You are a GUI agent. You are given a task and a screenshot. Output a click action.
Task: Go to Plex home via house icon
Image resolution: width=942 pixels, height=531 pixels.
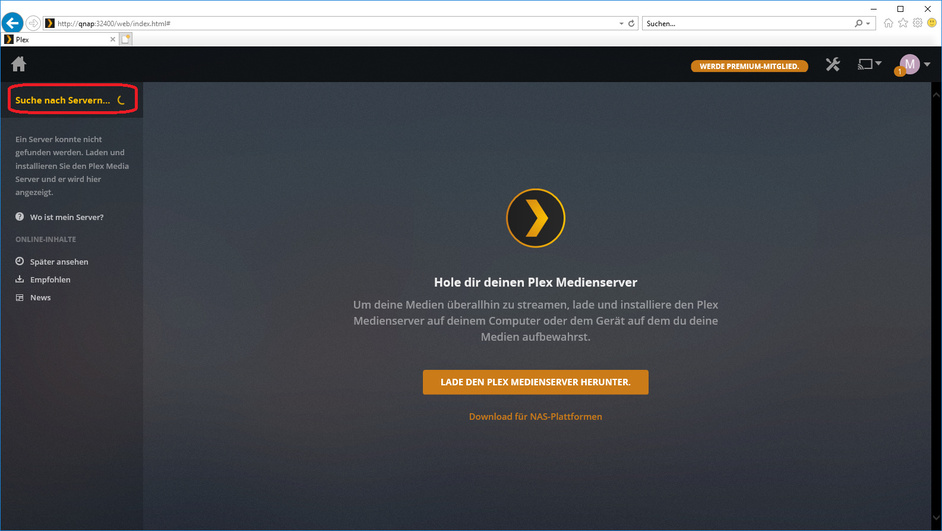tap(19, 64)
